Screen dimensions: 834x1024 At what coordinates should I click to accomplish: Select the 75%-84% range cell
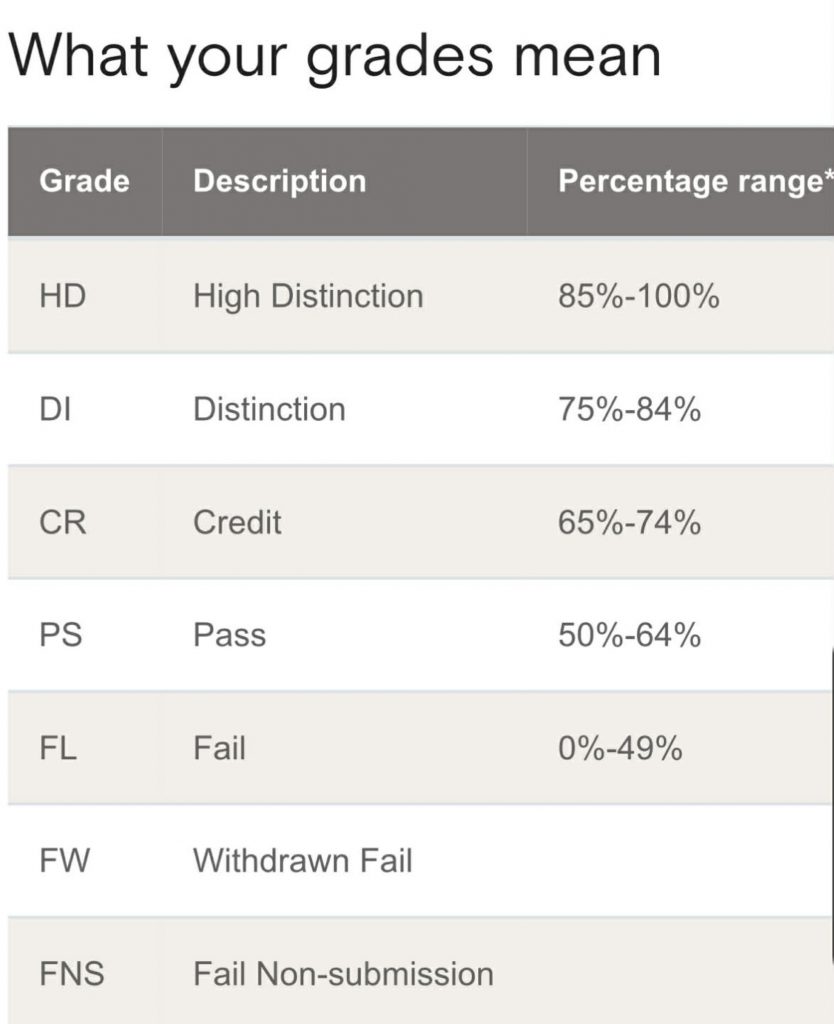tap(629, 409)
